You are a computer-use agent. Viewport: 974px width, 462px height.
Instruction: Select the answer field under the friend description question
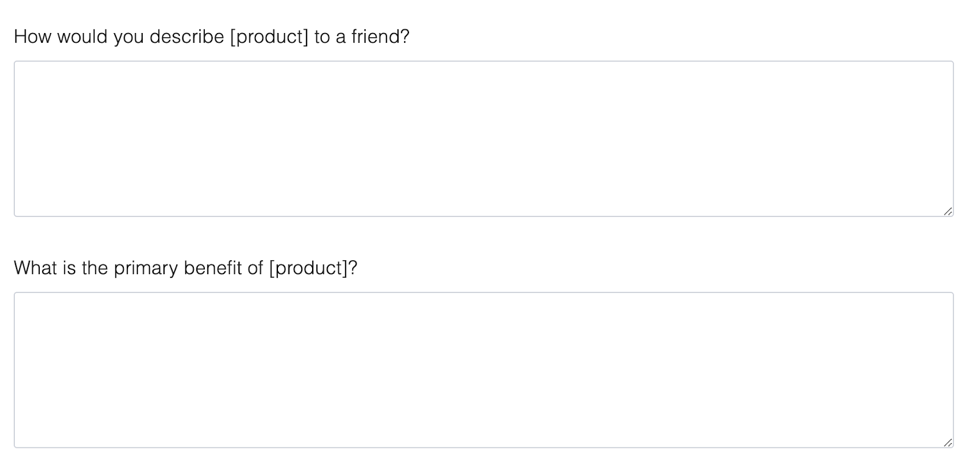pyautogui.click(x=483, y=138)
